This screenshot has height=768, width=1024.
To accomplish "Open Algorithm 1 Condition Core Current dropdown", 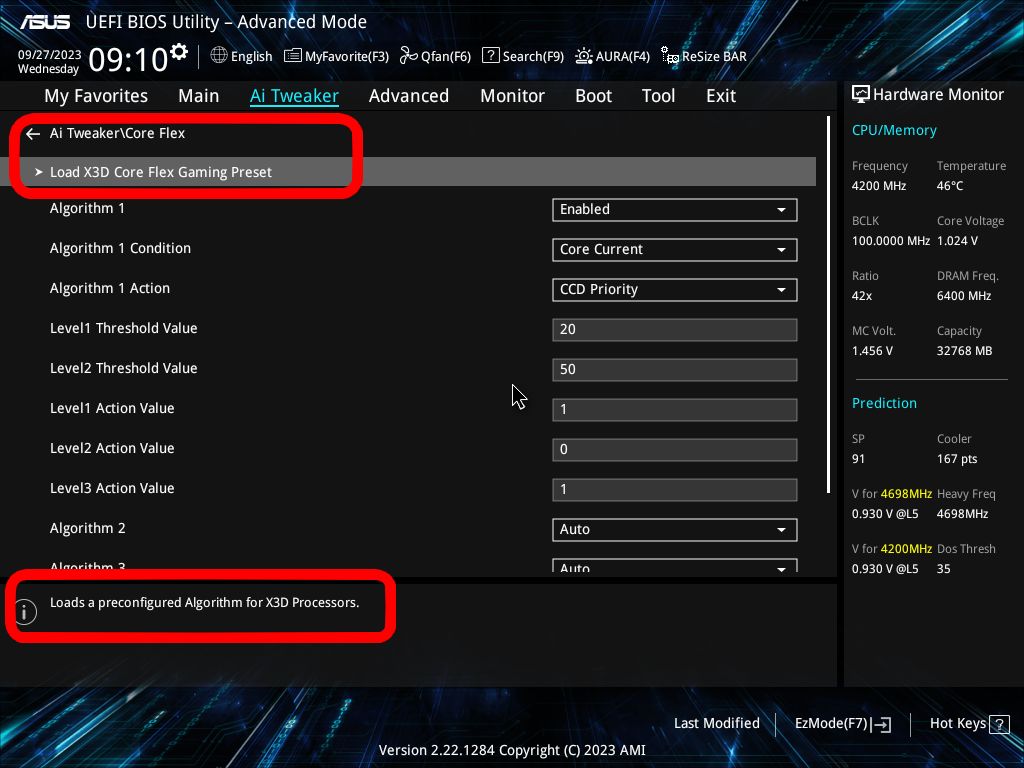I will click(675, 249).
